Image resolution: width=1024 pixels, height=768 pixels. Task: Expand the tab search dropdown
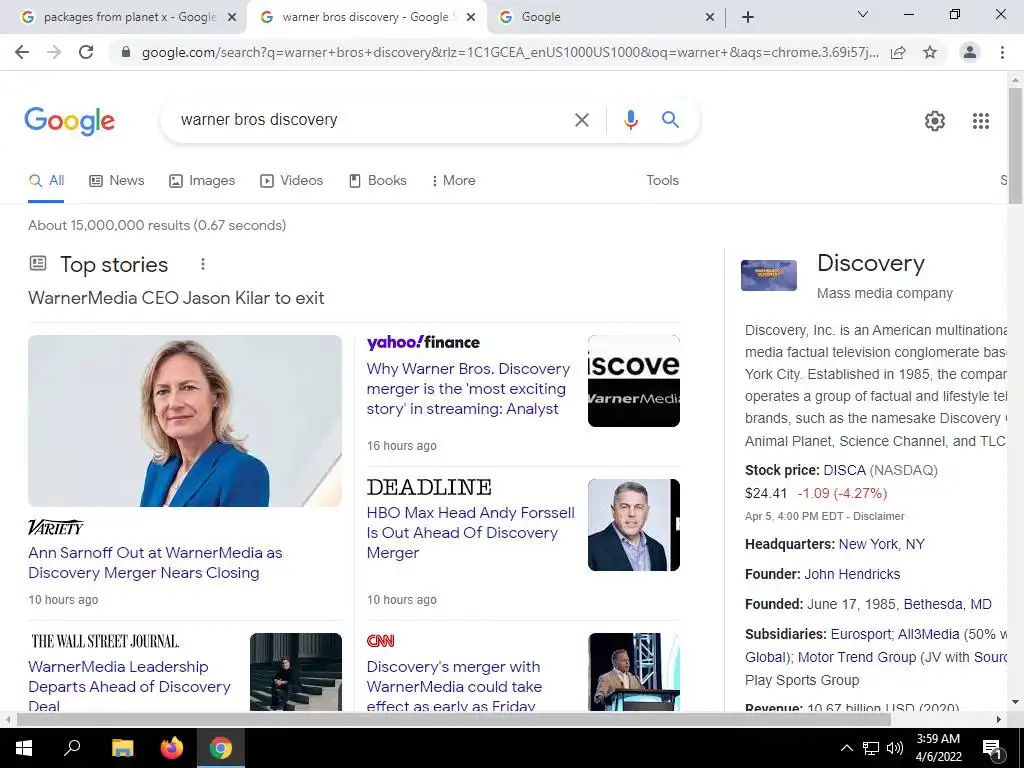coord(863,14)
